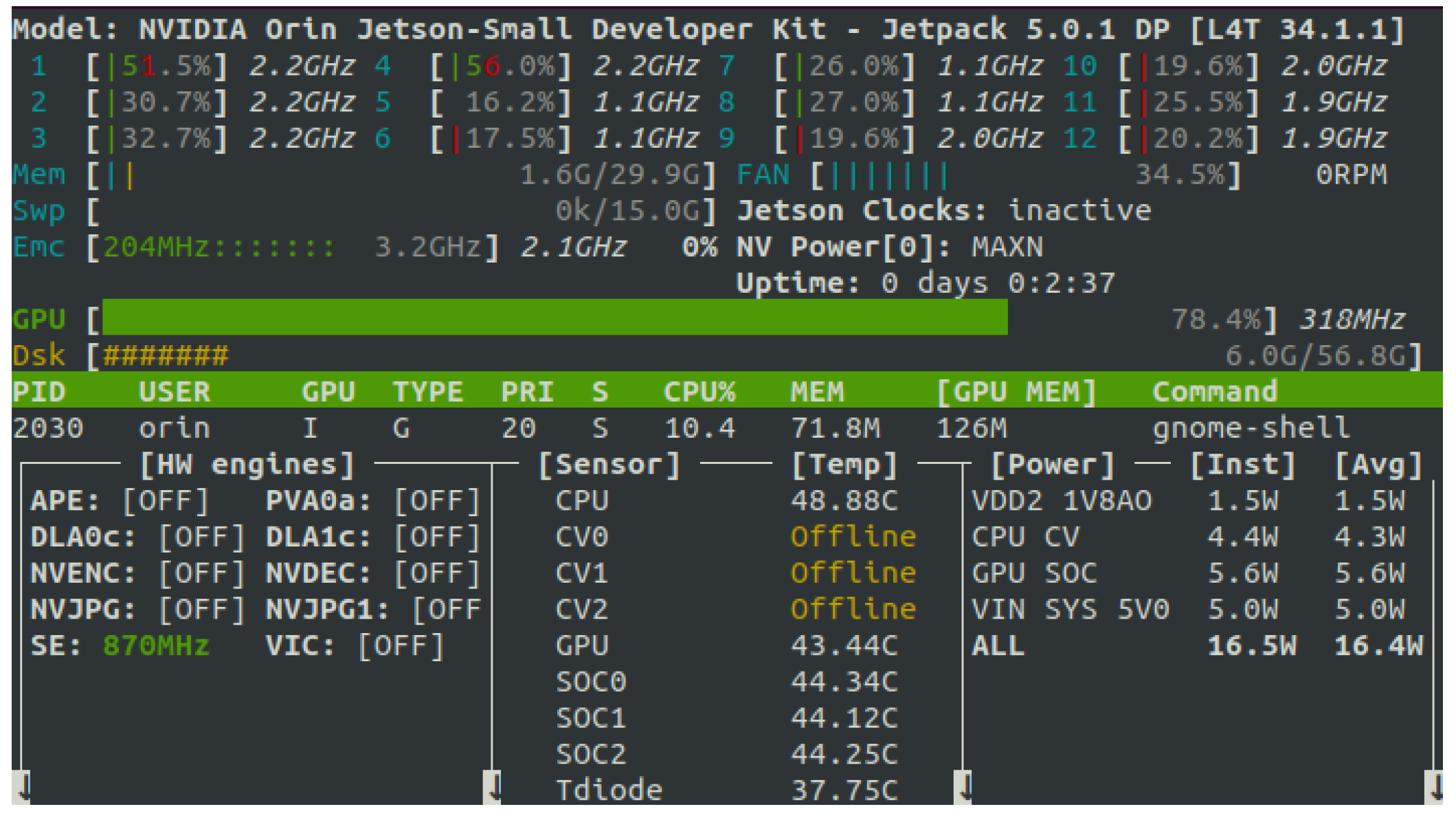Click the VIN SYS 5V0 power row
This screenshot has height=820, width=1456.
tap(1189, 610)
